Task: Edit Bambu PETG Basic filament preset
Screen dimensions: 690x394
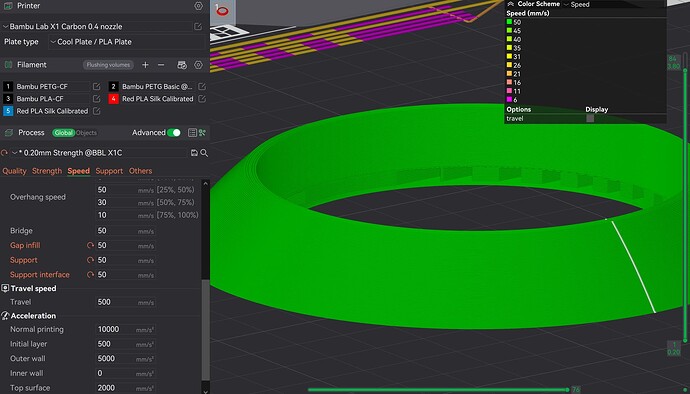Action: (x=202, y=86)
